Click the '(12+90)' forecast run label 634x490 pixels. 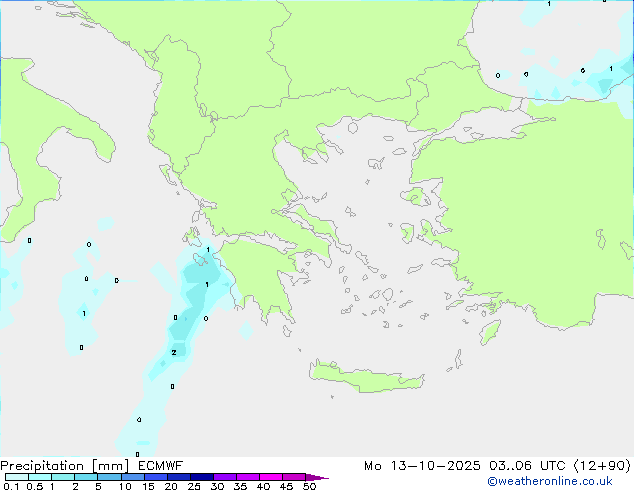[x=602, y=466]
